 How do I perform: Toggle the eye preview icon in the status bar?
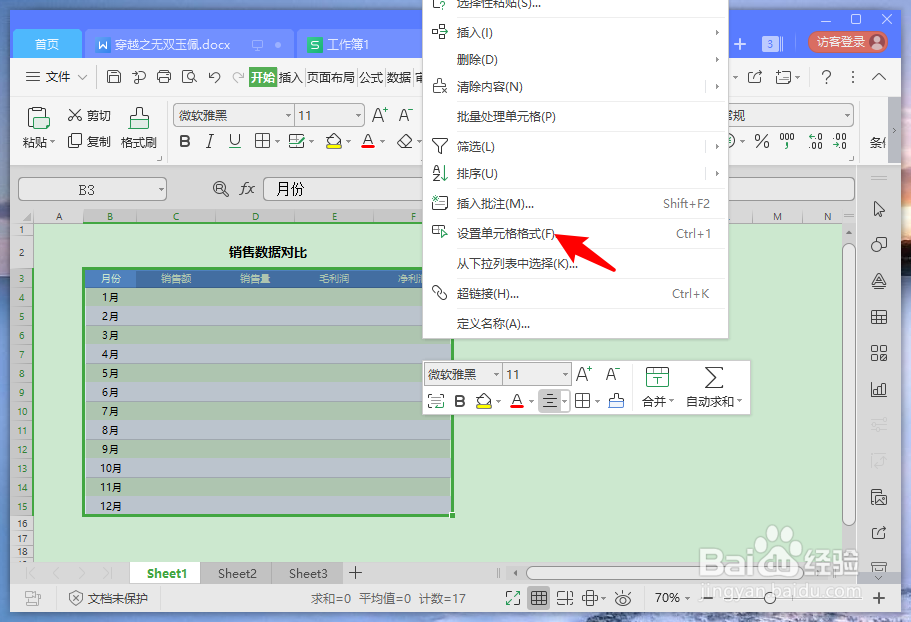pyautogui.click(x=623, y=598)
